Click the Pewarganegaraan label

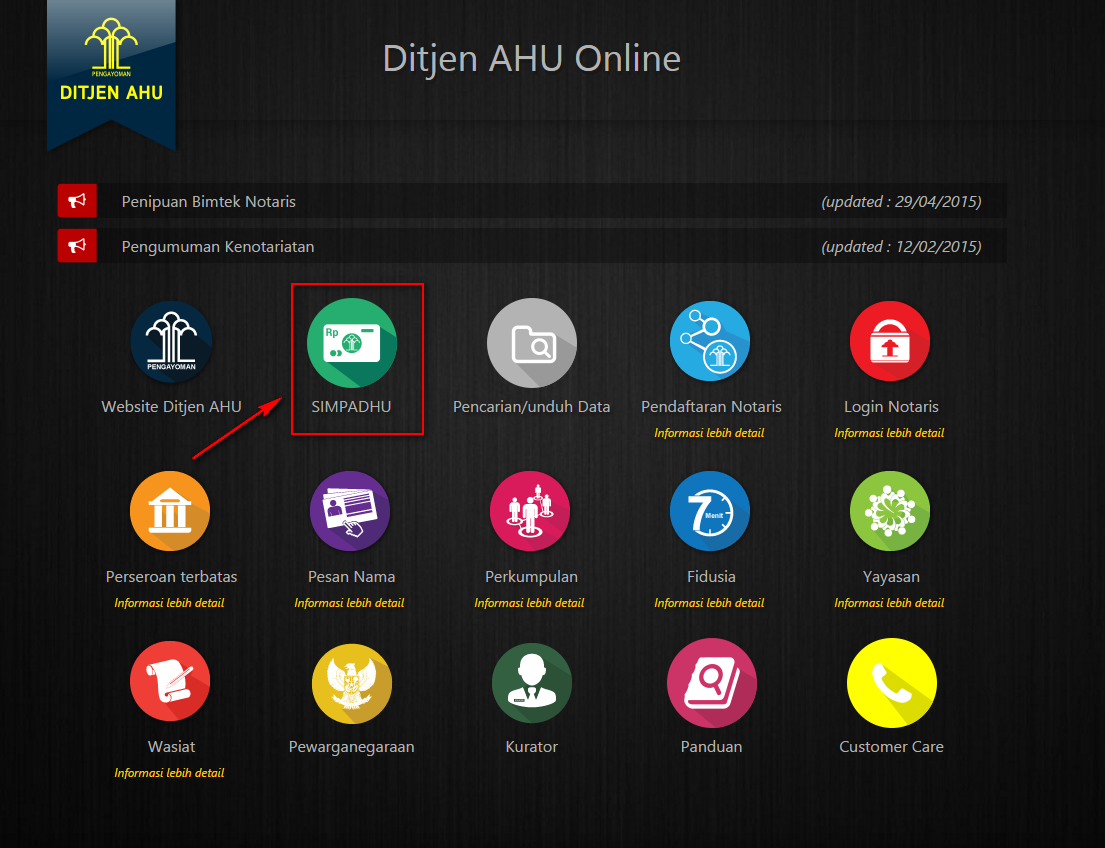pyautogui.click(x=351, y=746)
